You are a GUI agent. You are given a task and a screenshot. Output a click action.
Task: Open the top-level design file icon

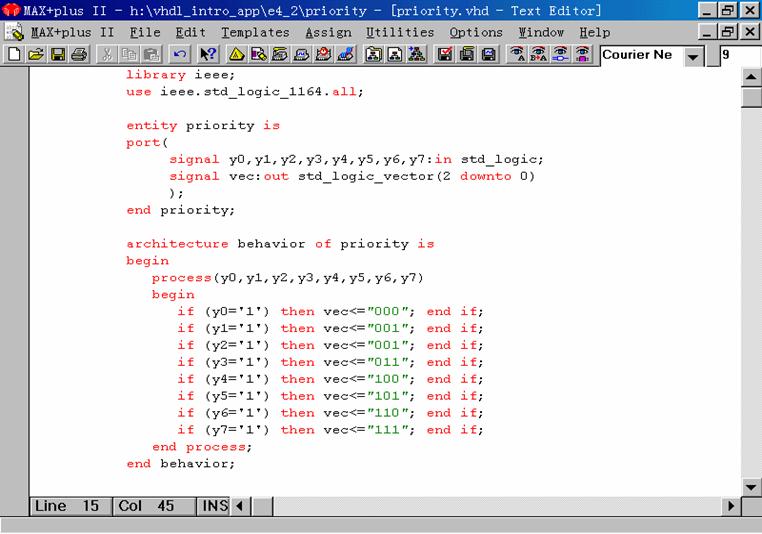click(x=416, y=54)
